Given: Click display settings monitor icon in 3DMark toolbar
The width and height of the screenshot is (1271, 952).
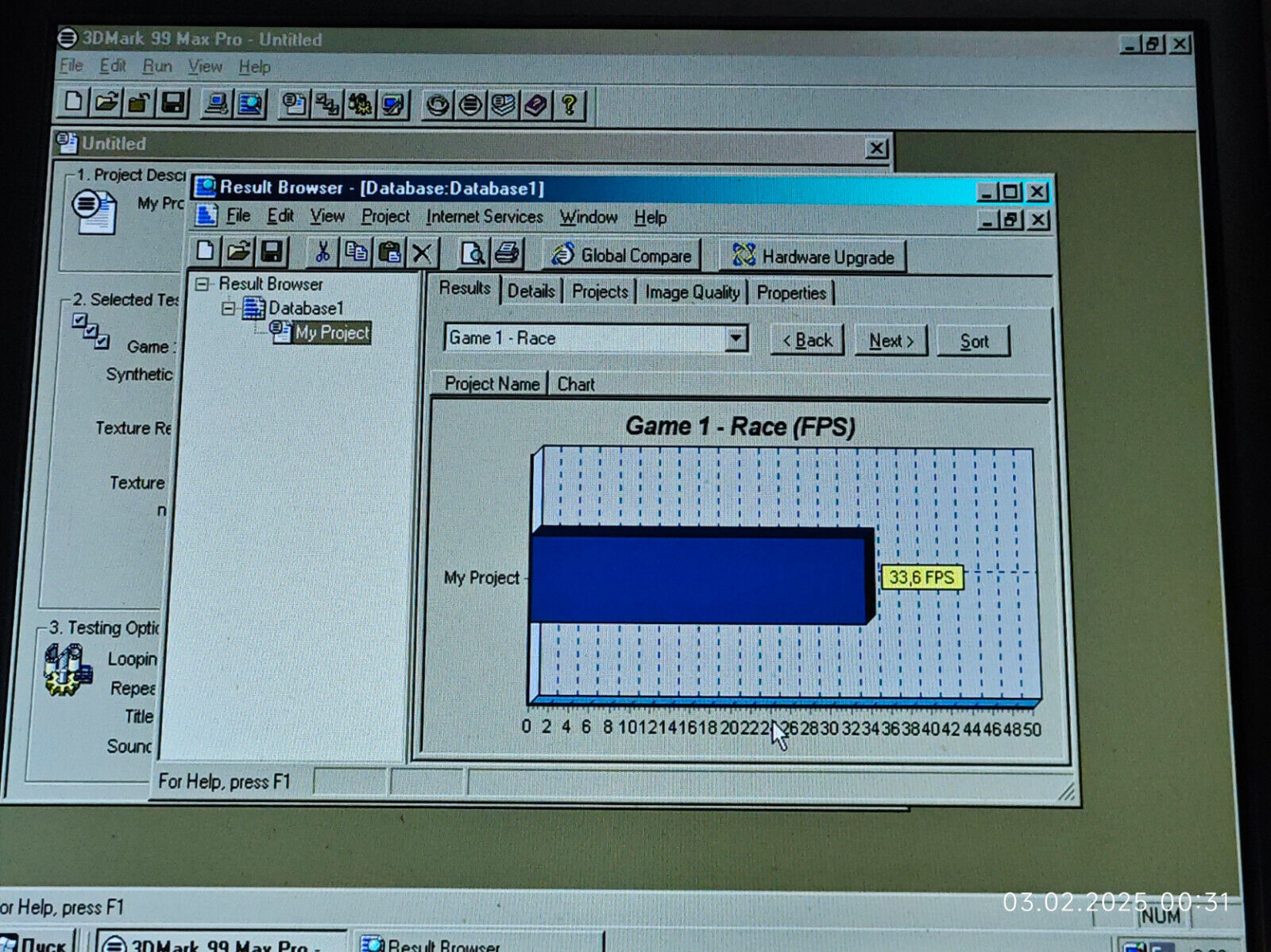Looking at the screenshot, I should pos(392,104).
